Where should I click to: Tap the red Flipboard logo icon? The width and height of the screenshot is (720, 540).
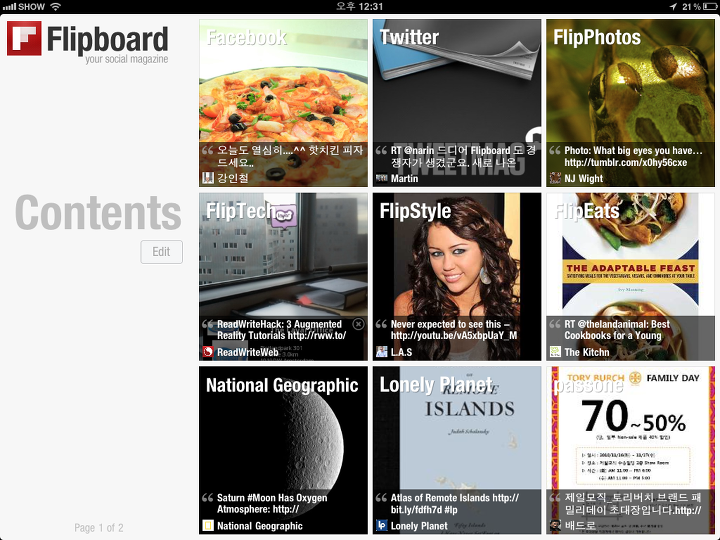point(24,39)
